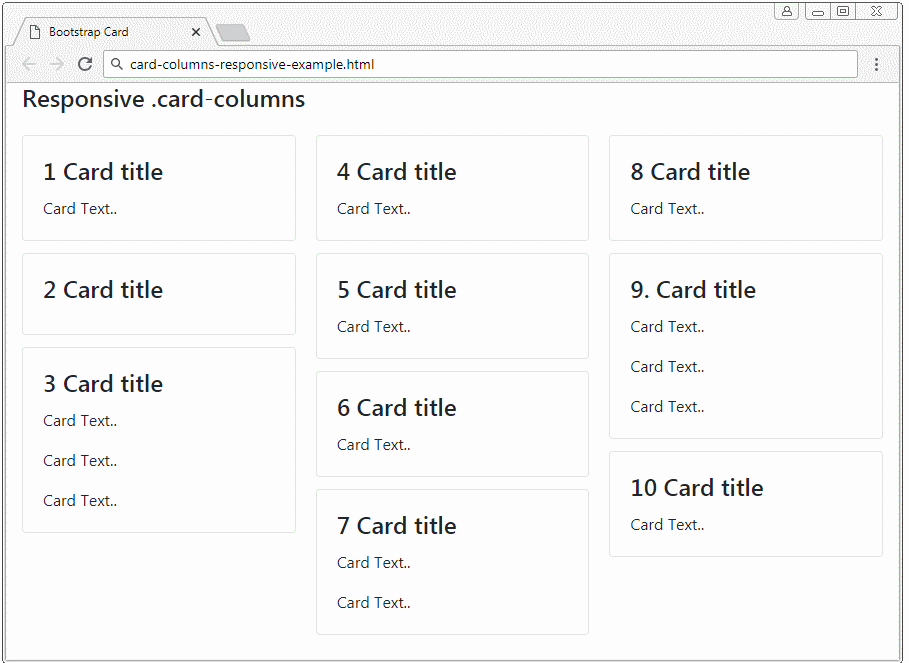Select the '1 Card title' heading
Viewport: 909px width, 663px height.
103,172
